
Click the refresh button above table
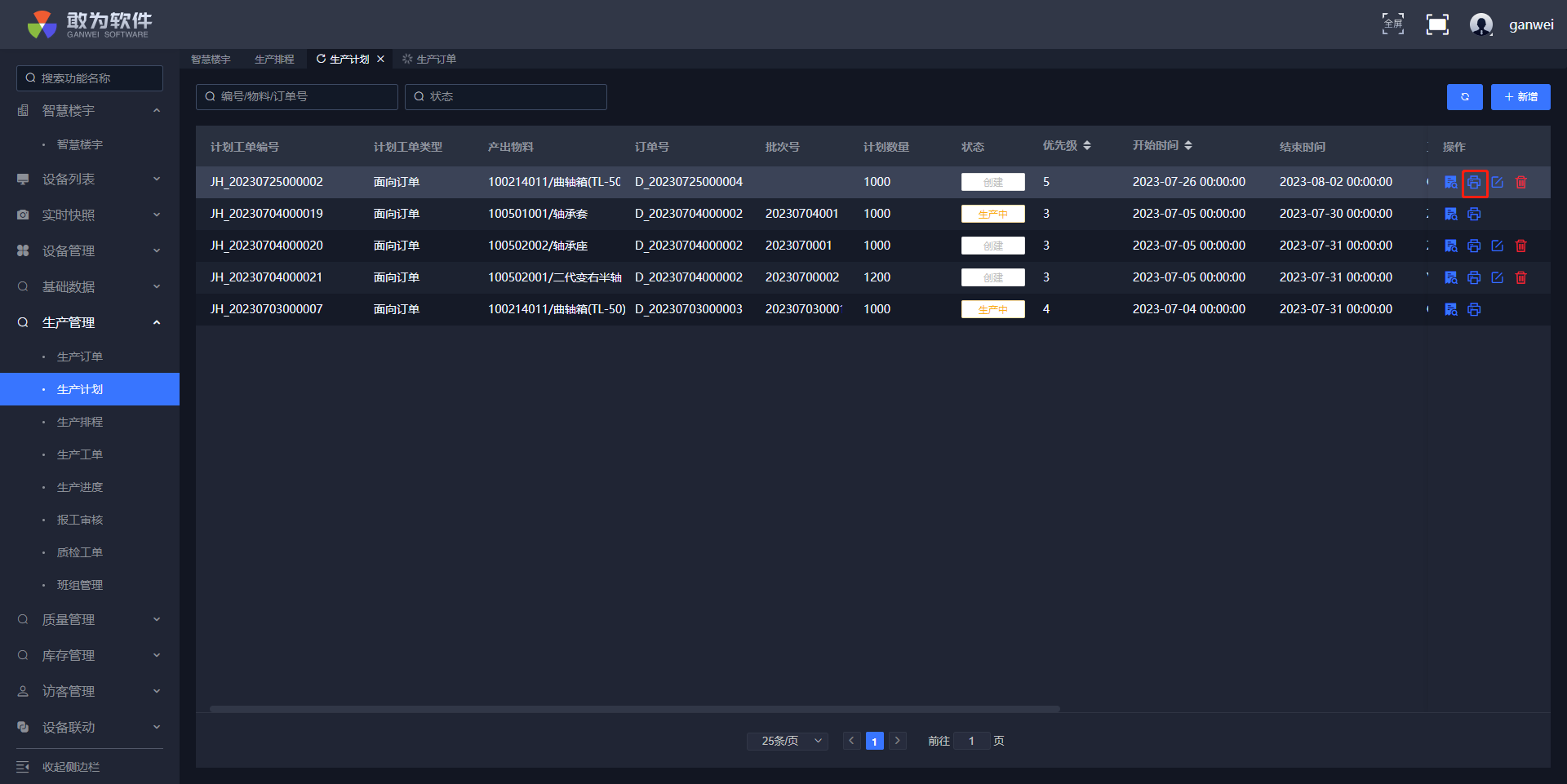pos(1464,97)
